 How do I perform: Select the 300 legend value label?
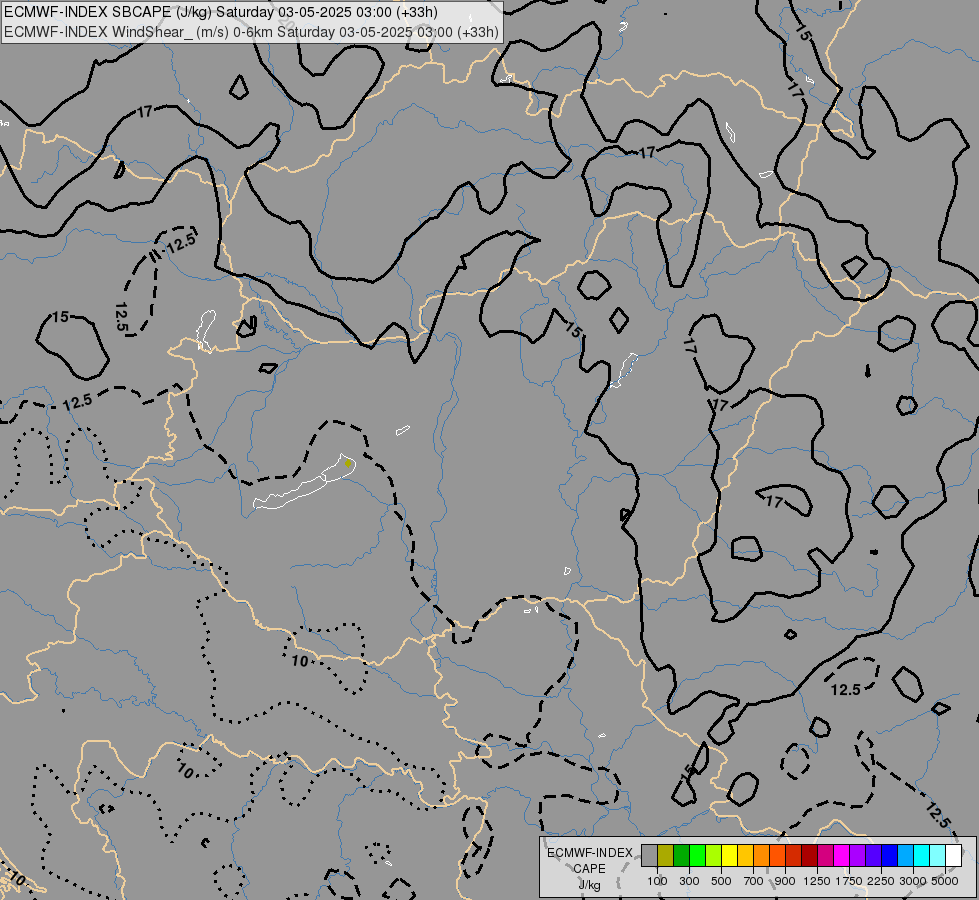pyautogui.click(x=689, y=881)
